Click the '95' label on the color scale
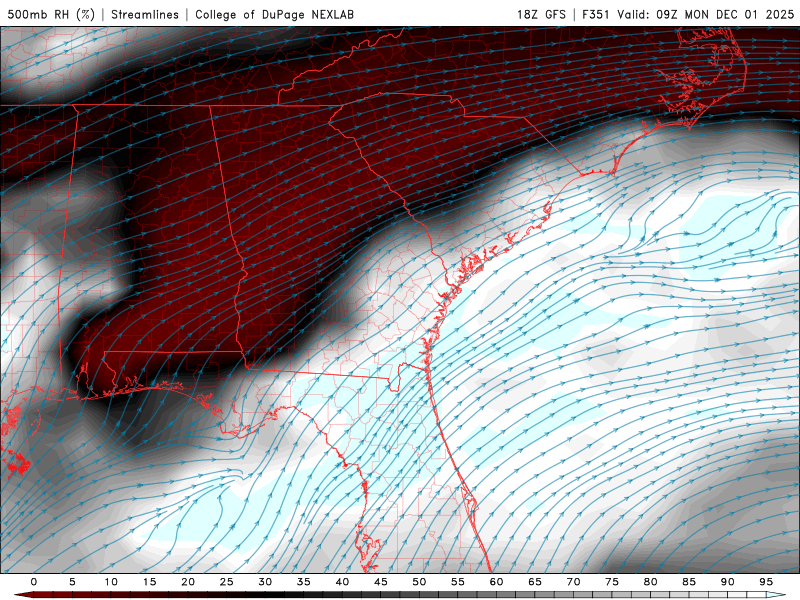 click(x=766, y=582)
